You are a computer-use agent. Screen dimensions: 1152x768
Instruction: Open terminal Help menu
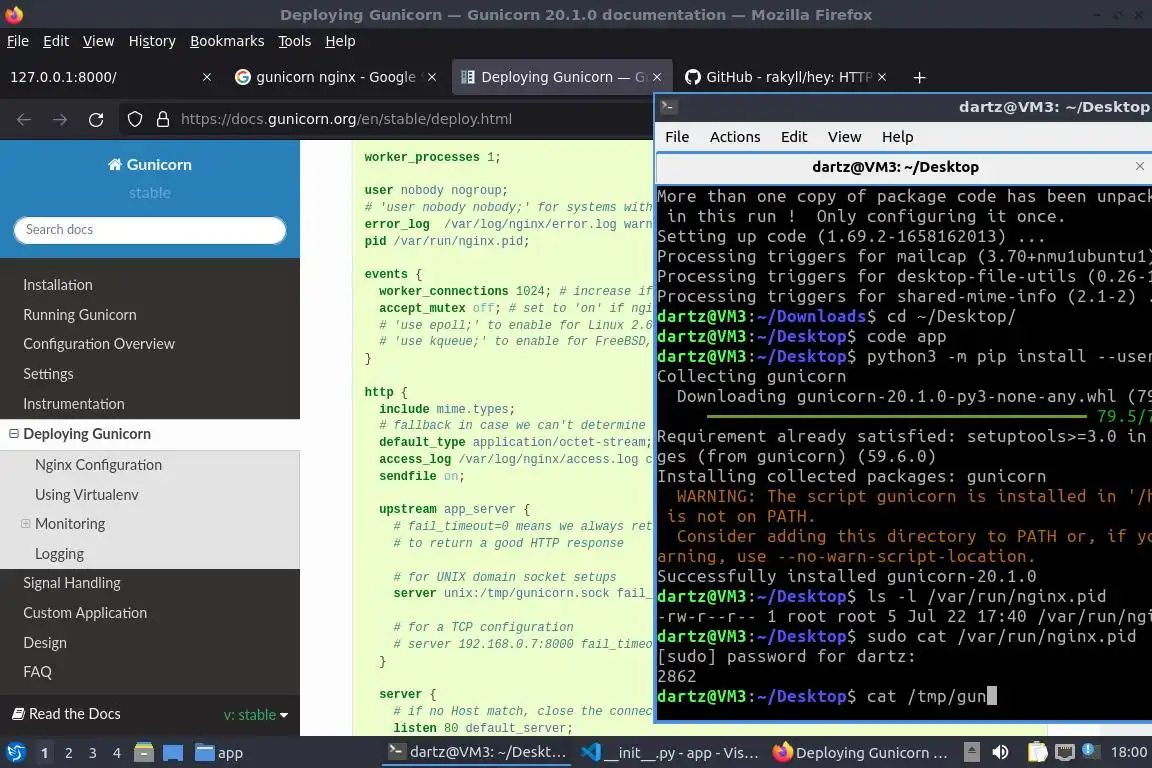click(x=897, y=137)
